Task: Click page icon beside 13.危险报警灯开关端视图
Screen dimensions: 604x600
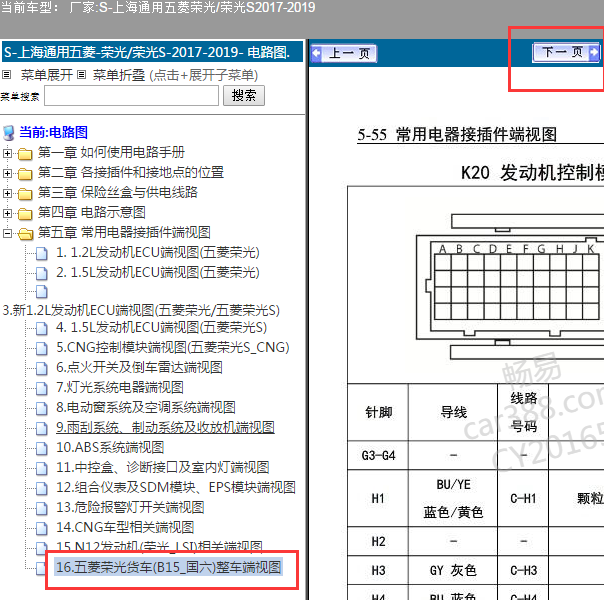Action: 42,509
